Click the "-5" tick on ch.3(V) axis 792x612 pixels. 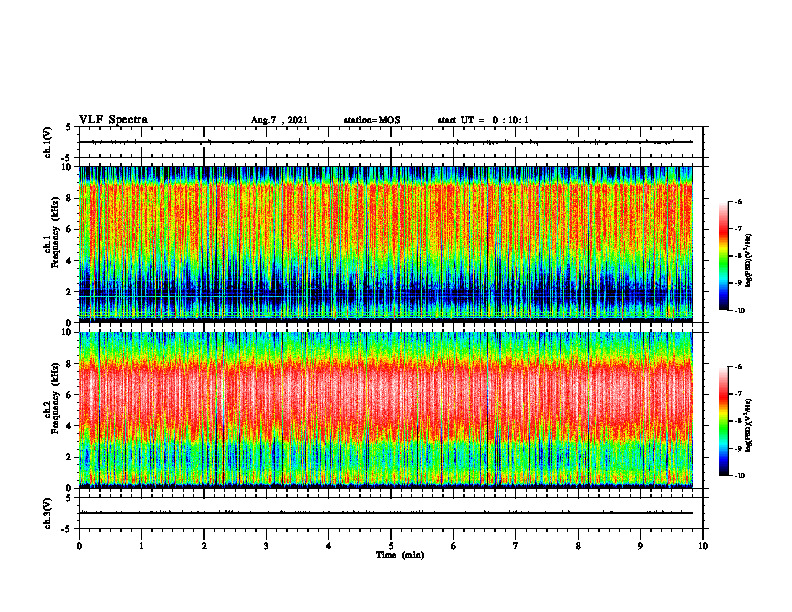(67, 529)
